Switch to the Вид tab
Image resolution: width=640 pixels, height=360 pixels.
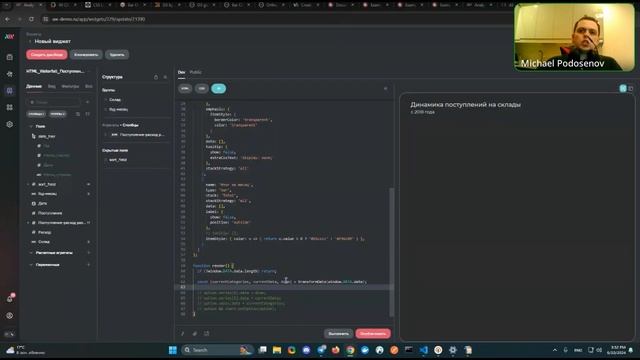pyautogui.click(x=52, y=86)
